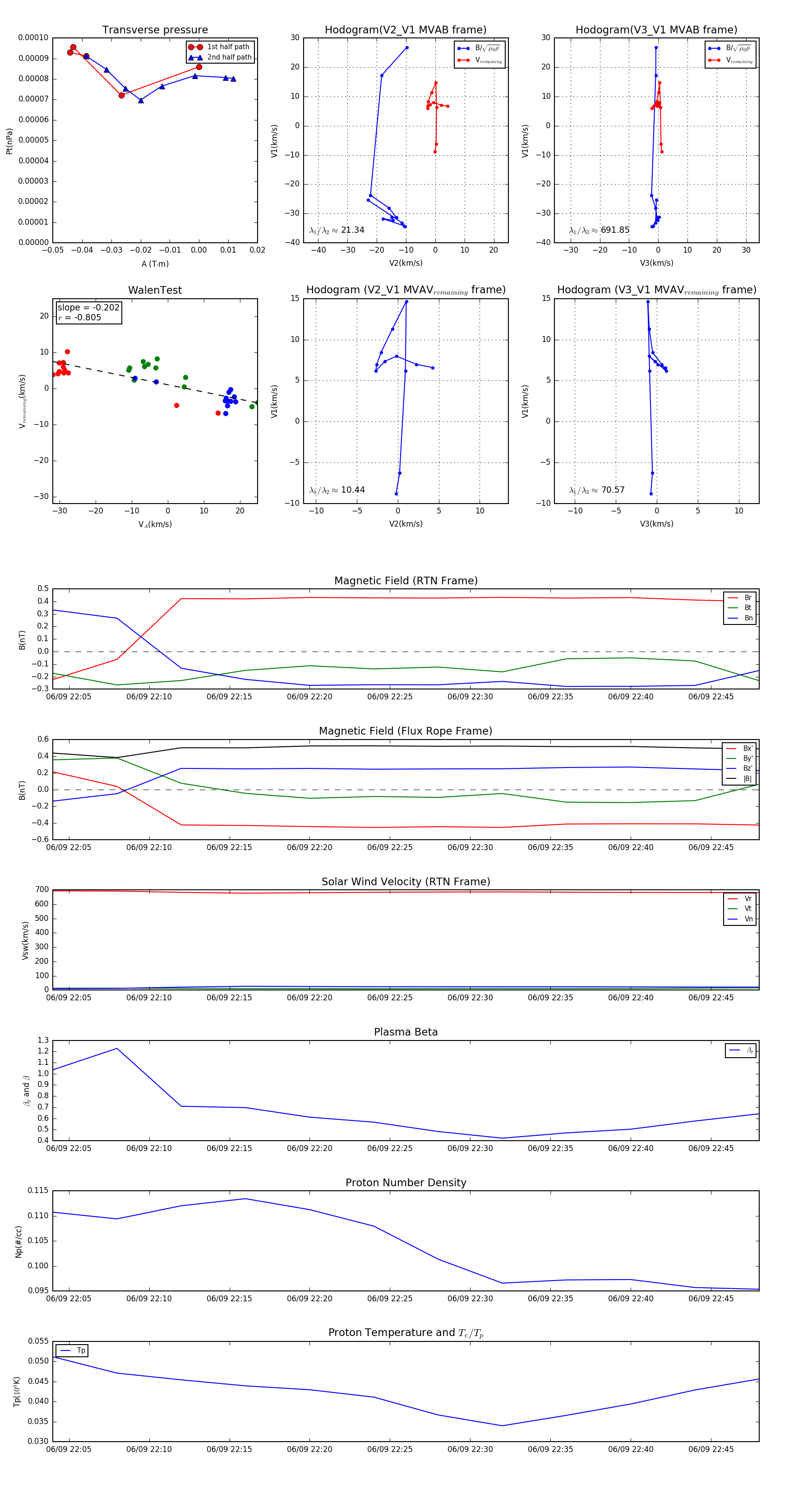Click top blue point of V2_V1 MVAB hodogram
The height and width of the screenshot is (1489, 812).
click(x=407, y=48)
